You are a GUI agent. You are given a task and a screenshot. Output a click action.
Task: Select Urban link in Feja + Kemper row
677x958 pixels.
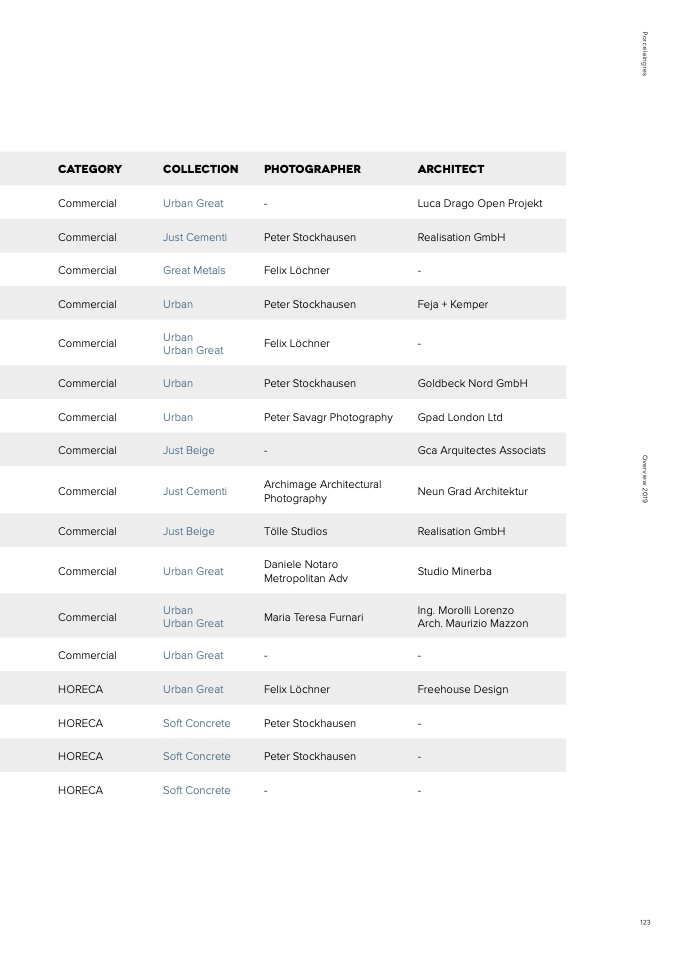pos(178,304)
